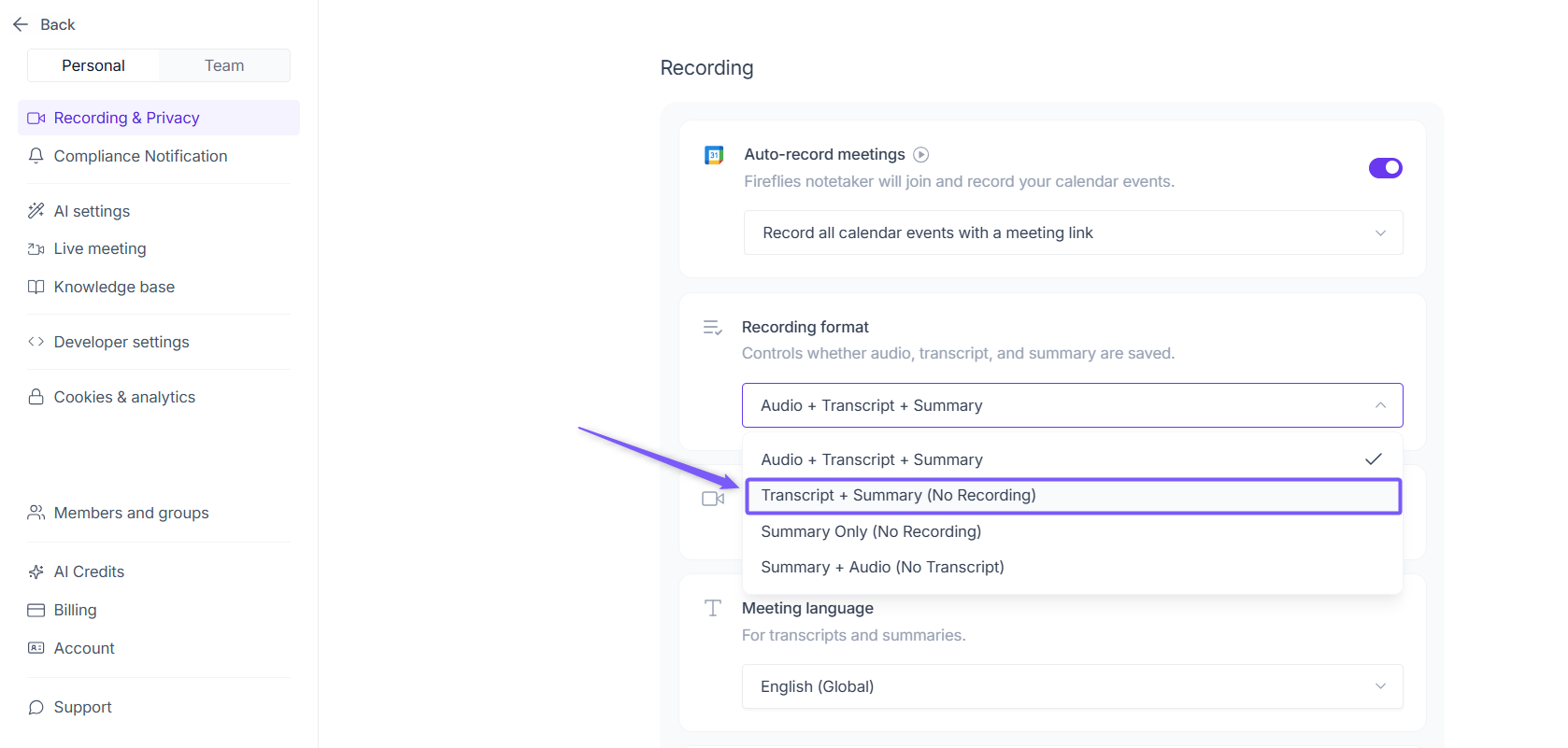This screenshot has width=1568, height=748.
Task: Click the play icon beside Auto-record meetings
Action: [x=920, y=155]
